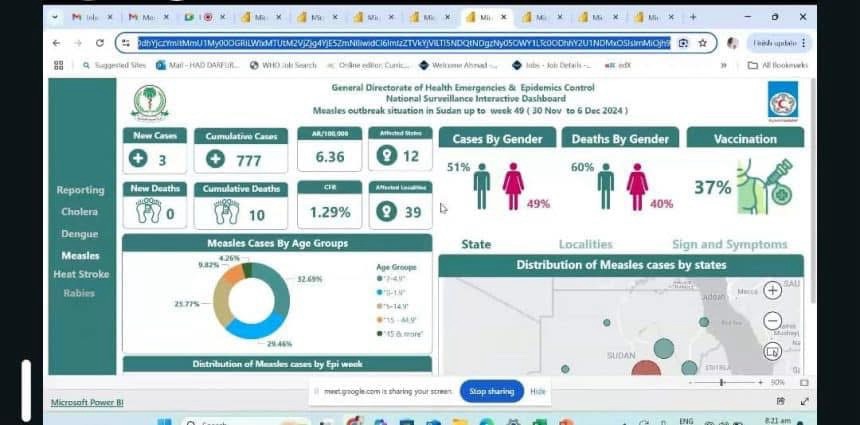Zoom in on the measles map
This screenshot has width=860, height=425.
pos(773,291)
